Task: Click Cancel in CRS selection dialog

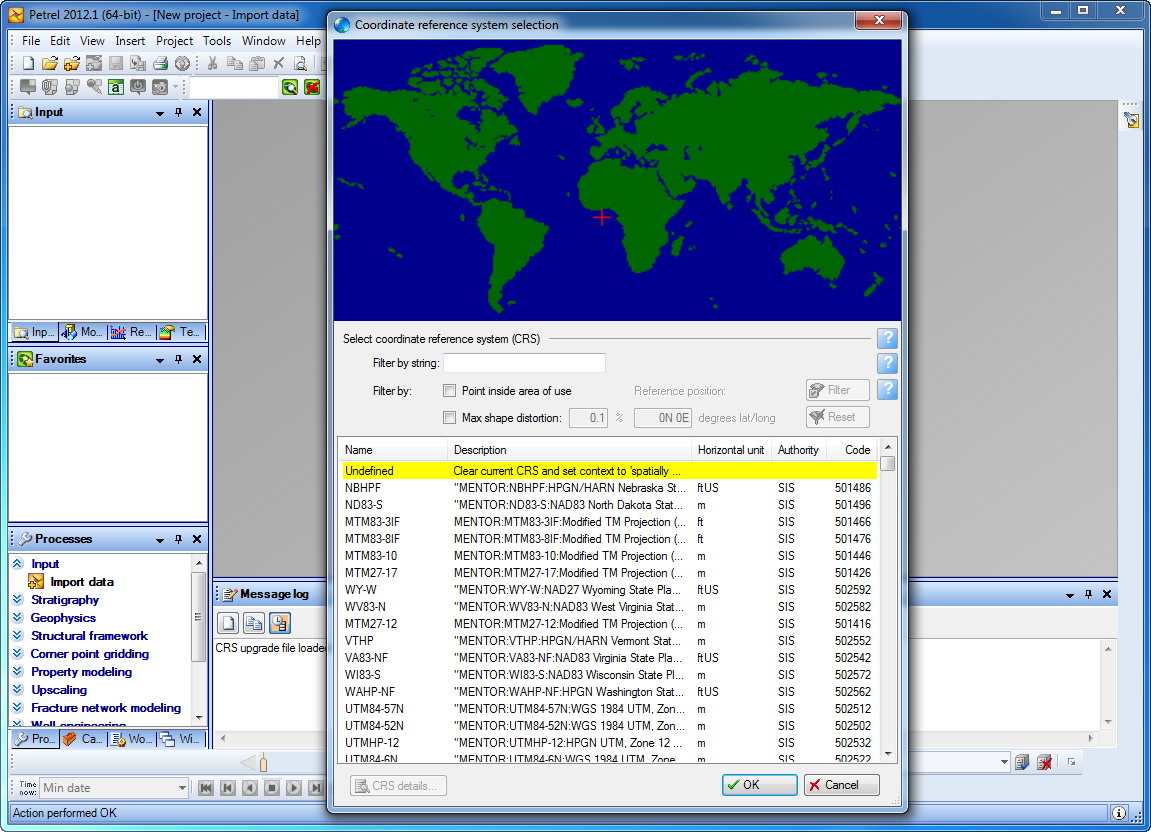Action: [841, 785]
